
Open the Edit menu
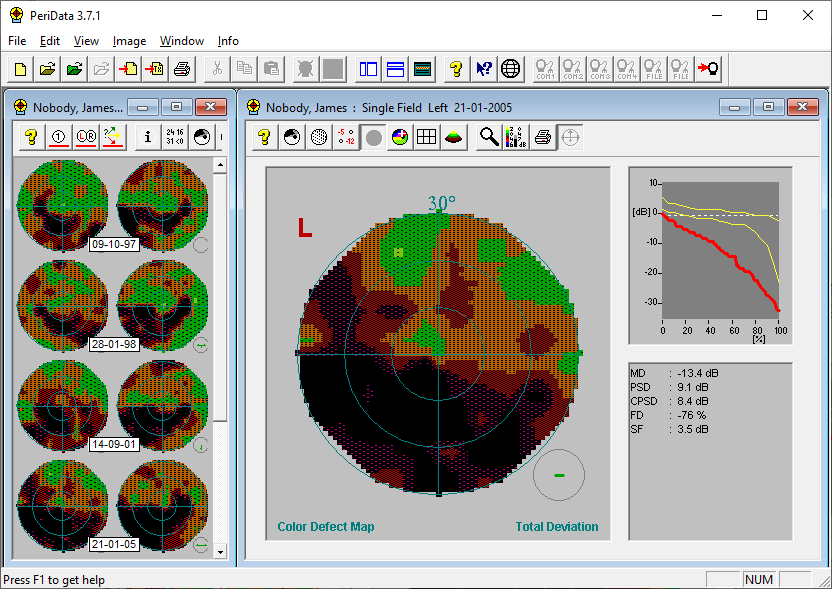pos(50,41)
